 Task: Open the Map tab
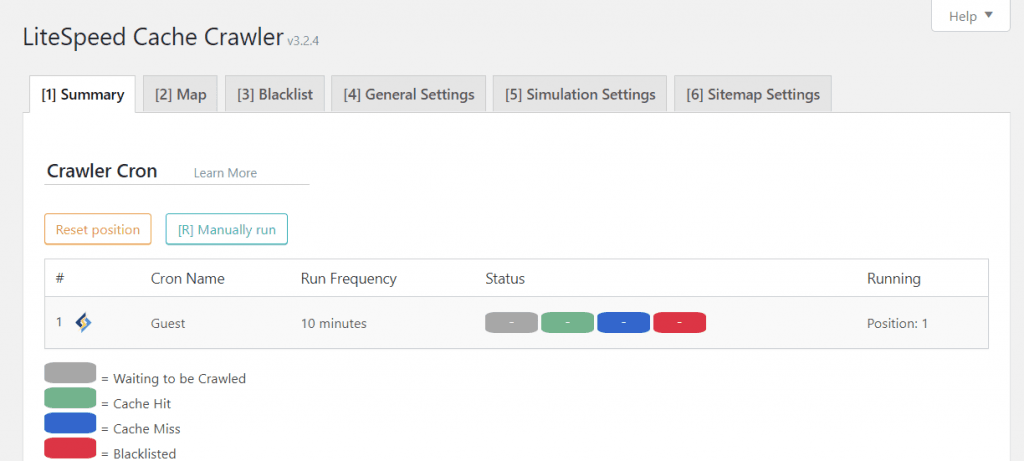click(x=180, y=95)
